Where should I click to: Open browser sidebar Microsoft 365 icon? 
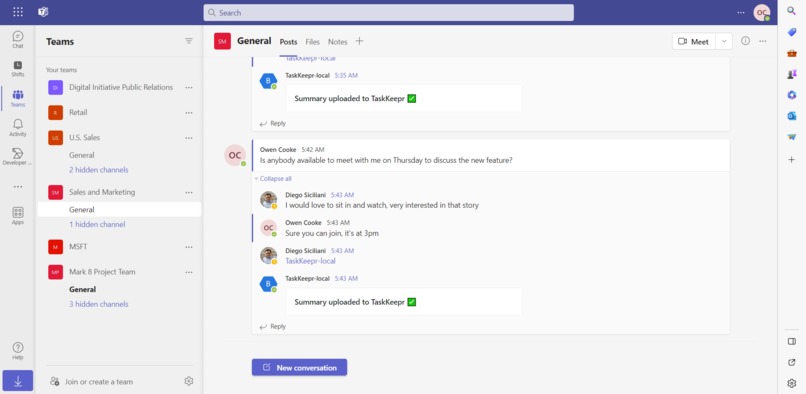pyautogui.click(x=792, y=95)
